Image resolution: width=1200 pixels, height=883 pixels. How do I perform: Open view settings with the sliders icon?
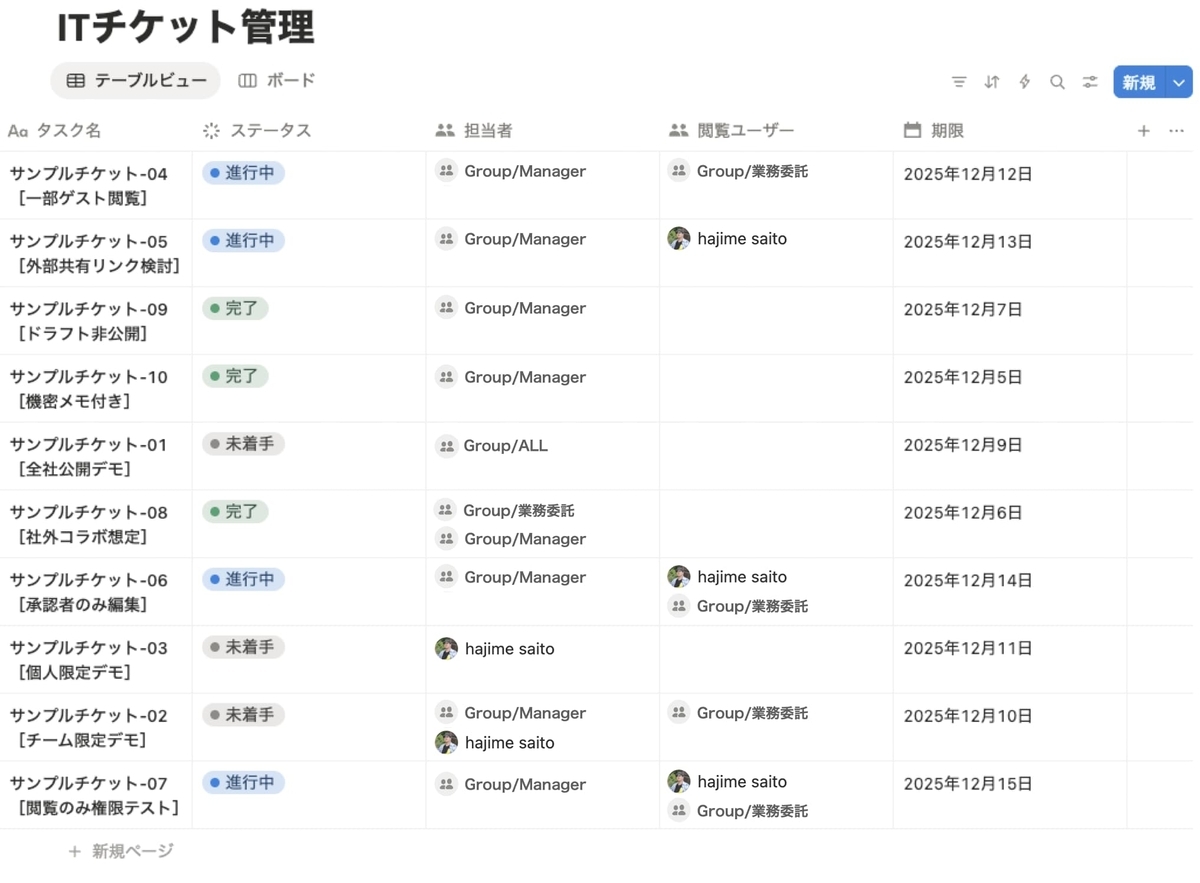pos(1089,82)
